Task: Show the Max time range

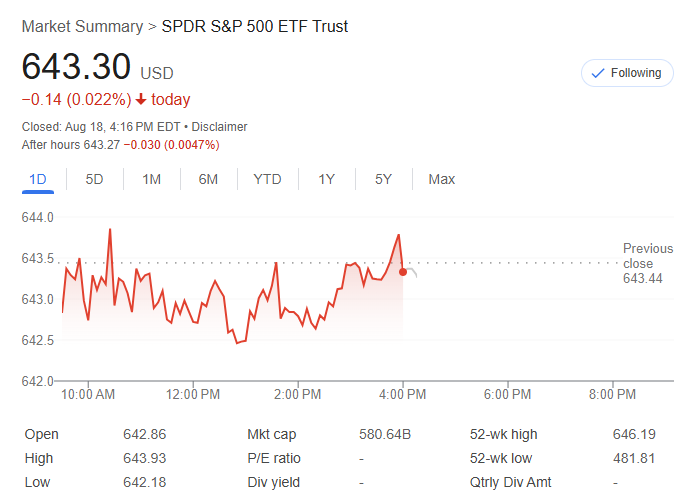Action: (x=441, y=179)
